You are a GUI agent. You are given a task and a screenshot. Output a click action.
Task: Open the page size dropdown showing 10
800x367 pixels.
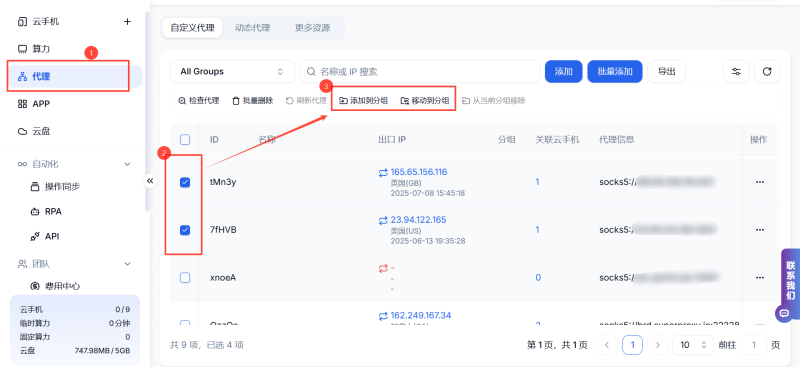pyautogui.click(x=693, y=345)
